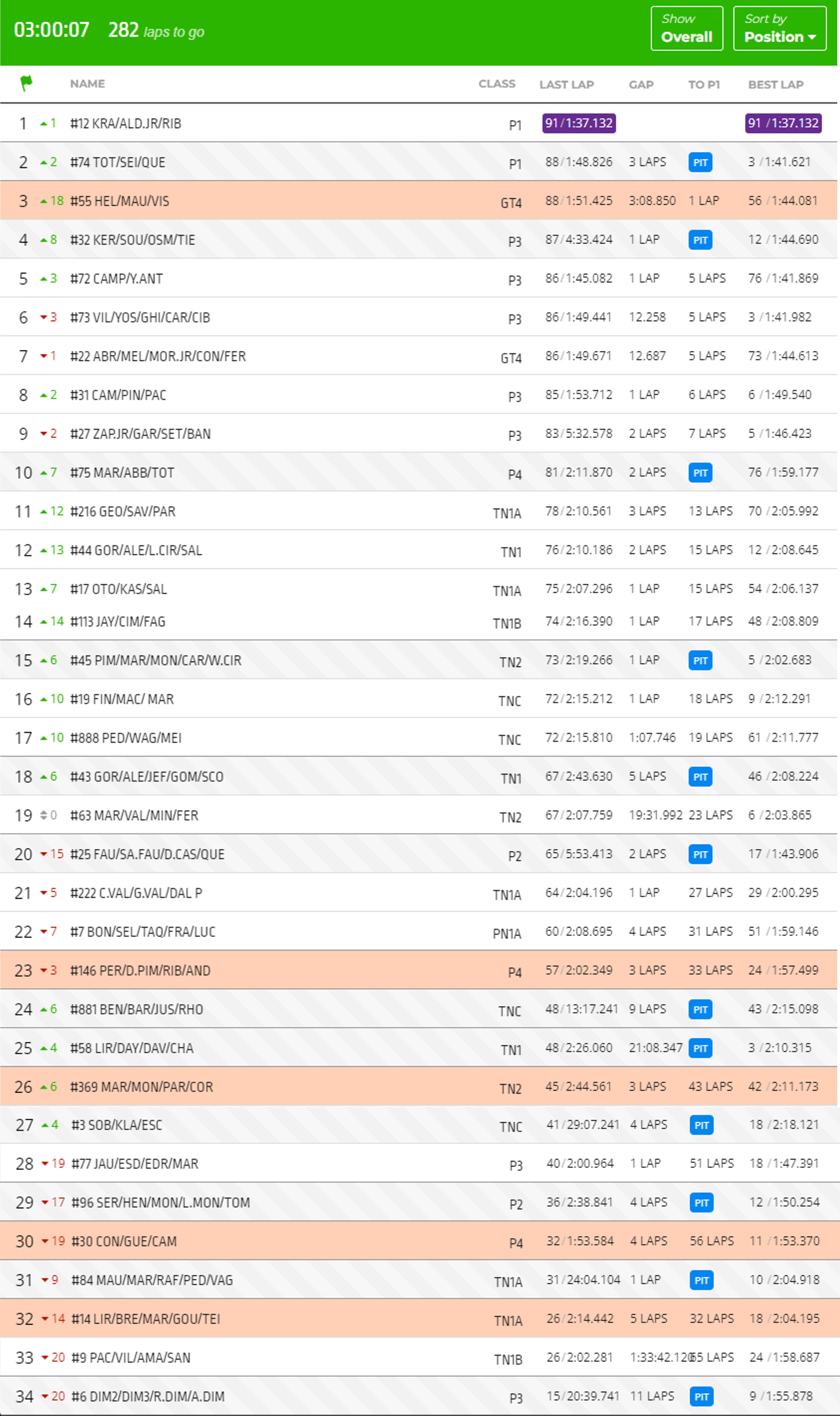Click PIT badge for #6 DIM2/DIM3/R.DIM/A.DIM
The image size is (840, 1416).
701,1397
